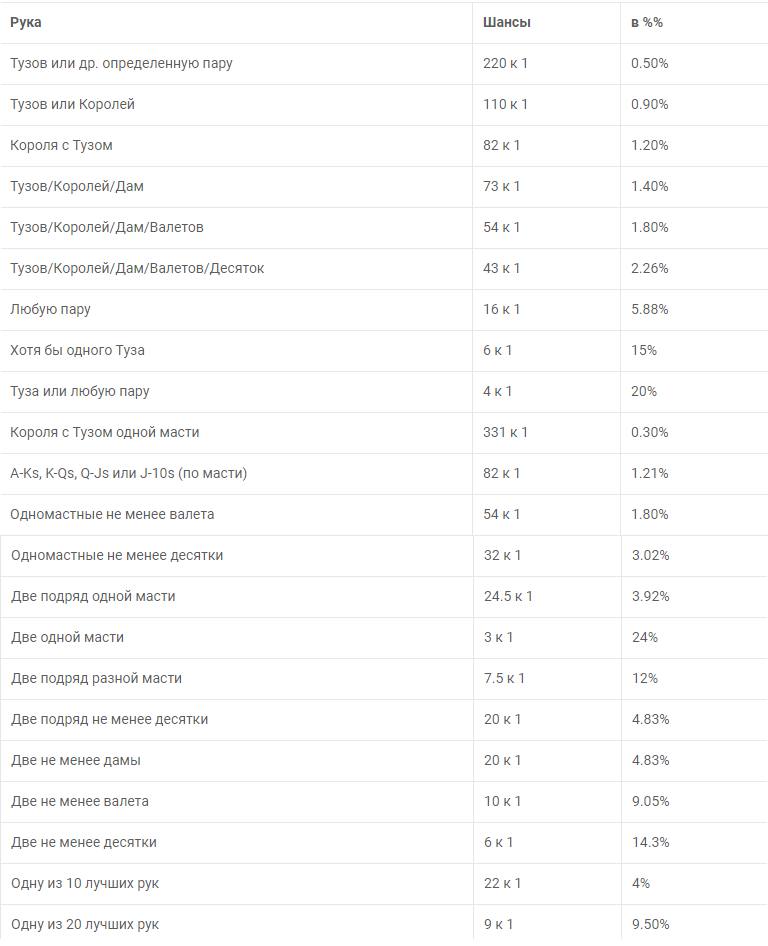The width and height of the screenshot is (768, 946).
Task: Click the 'Рука' column header
Action: point(26,22)
